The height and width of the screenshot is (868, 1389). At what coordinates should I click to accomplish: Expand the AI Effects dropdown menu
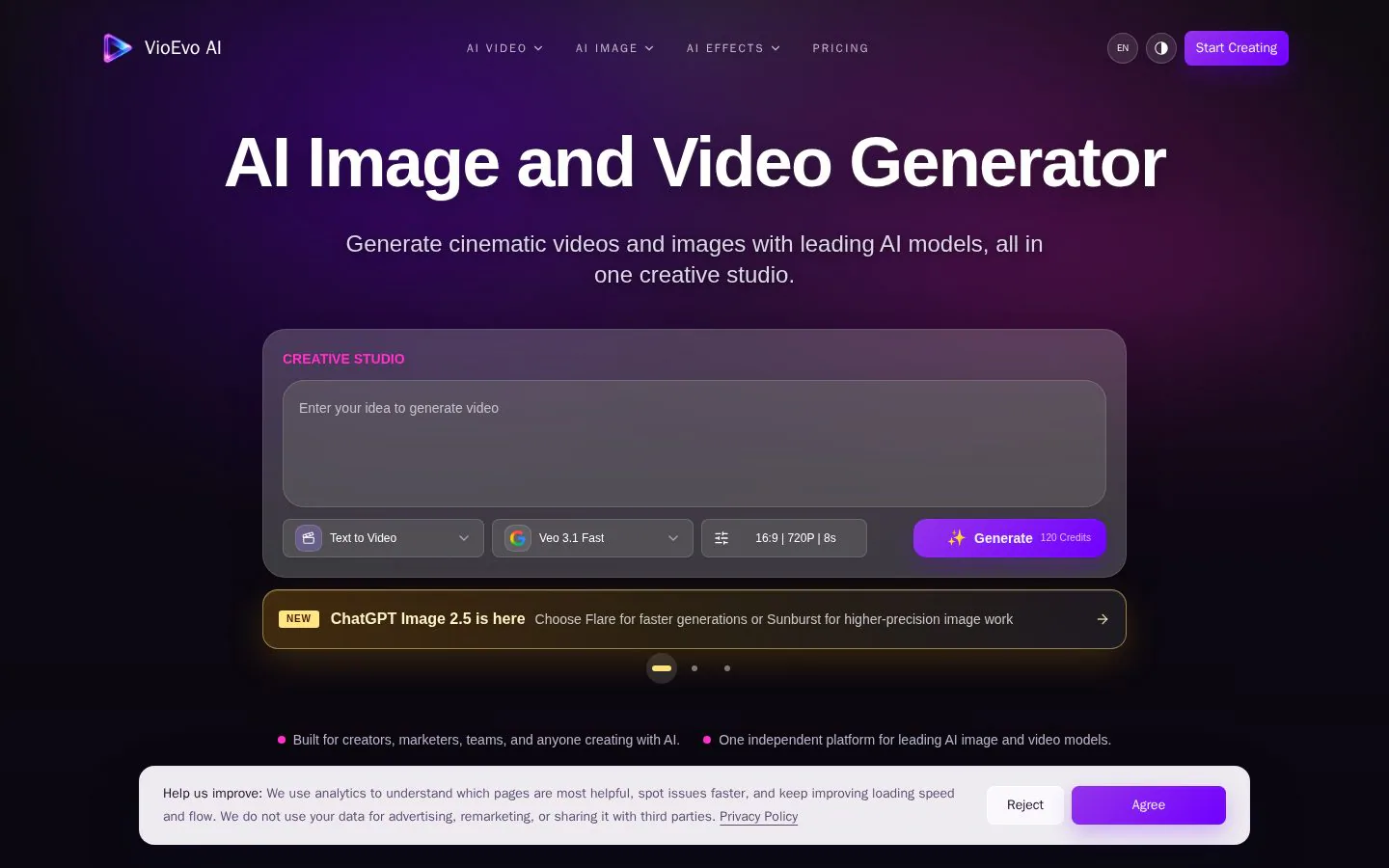(x=733, y=48)
